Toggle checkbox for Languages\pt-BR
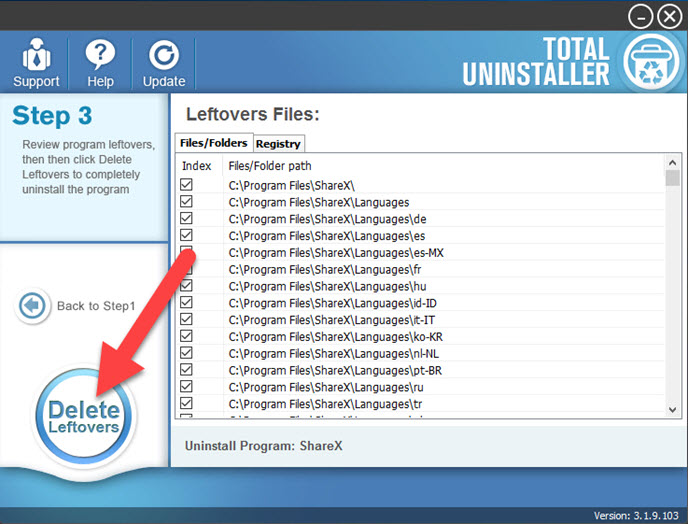This screenshot has height=524, width=688. [x=186, y=370]
